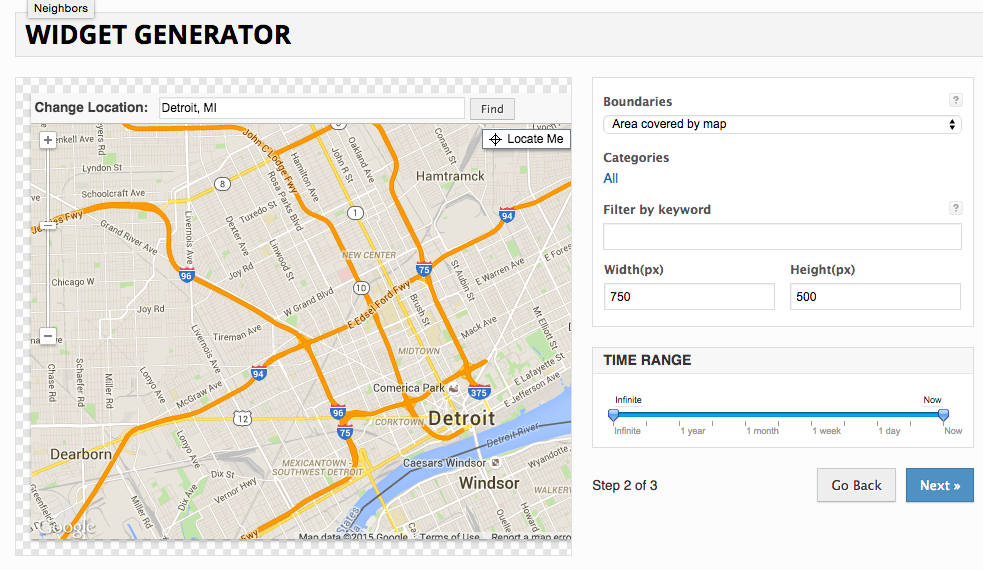Image resolution: width=983 pixels, height=570 pixels.
Task: Click the Detroit city label on map
Action: click(461, 418)
